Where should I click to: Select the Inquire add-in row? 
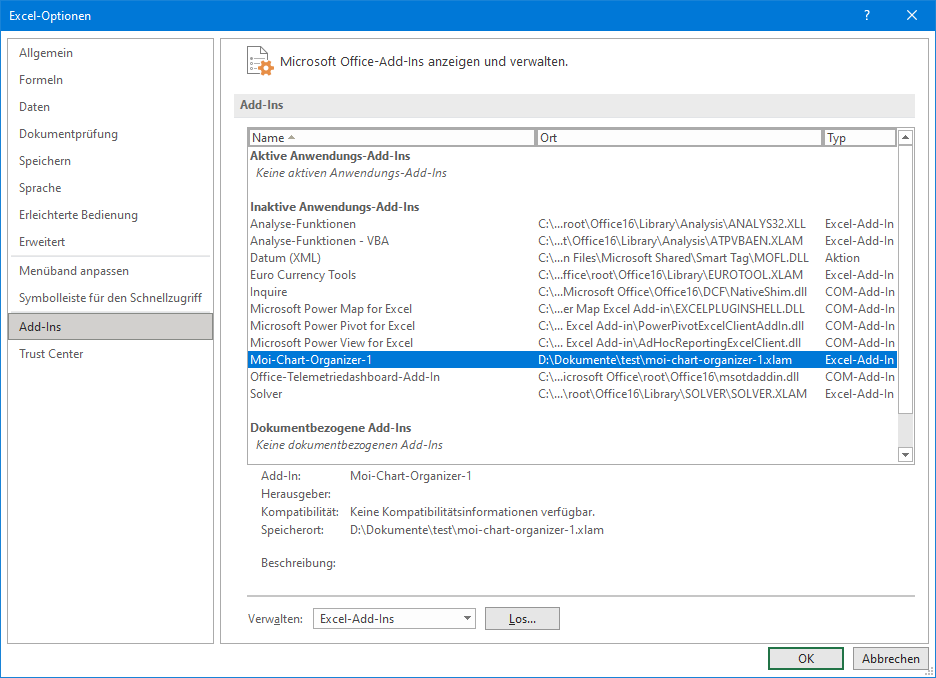[572, 292]
